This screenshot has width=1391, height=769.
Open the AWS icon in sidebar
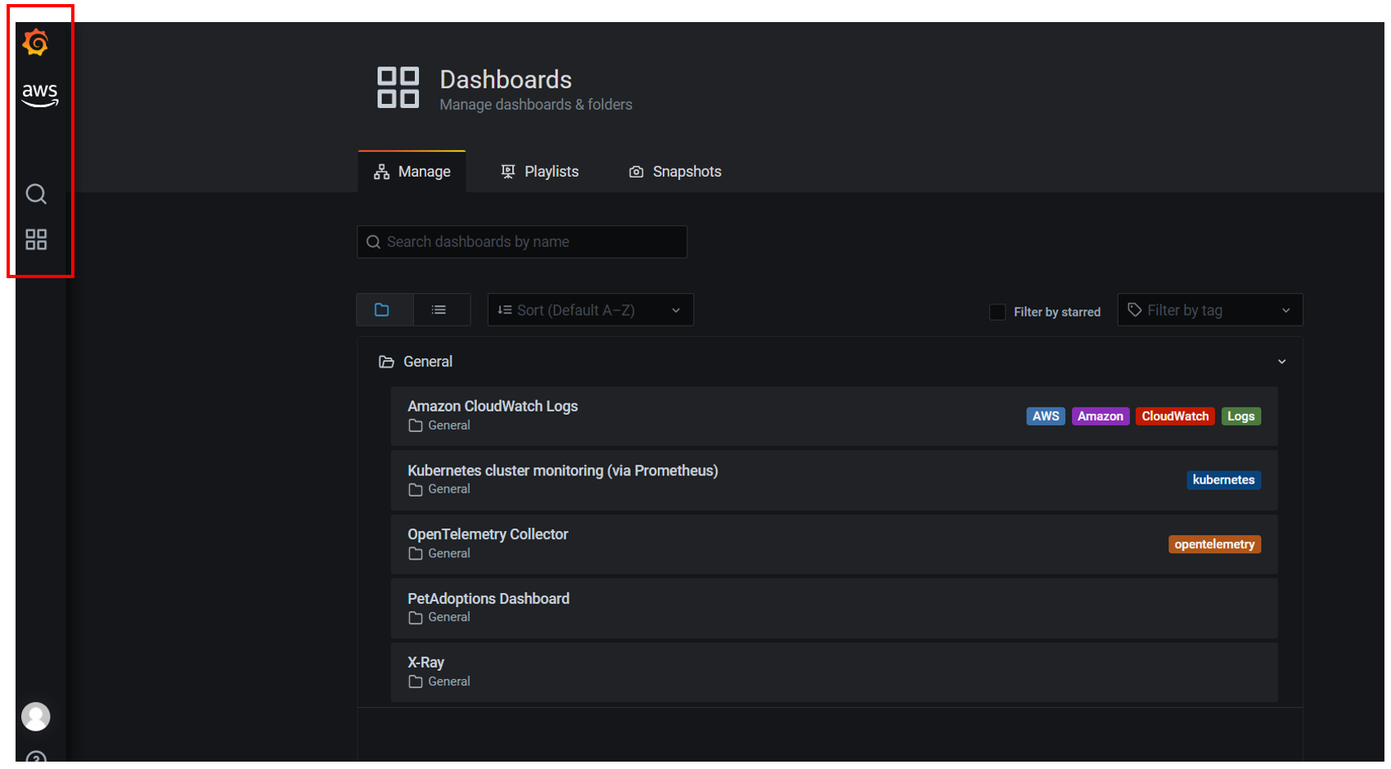pos(40,95)
